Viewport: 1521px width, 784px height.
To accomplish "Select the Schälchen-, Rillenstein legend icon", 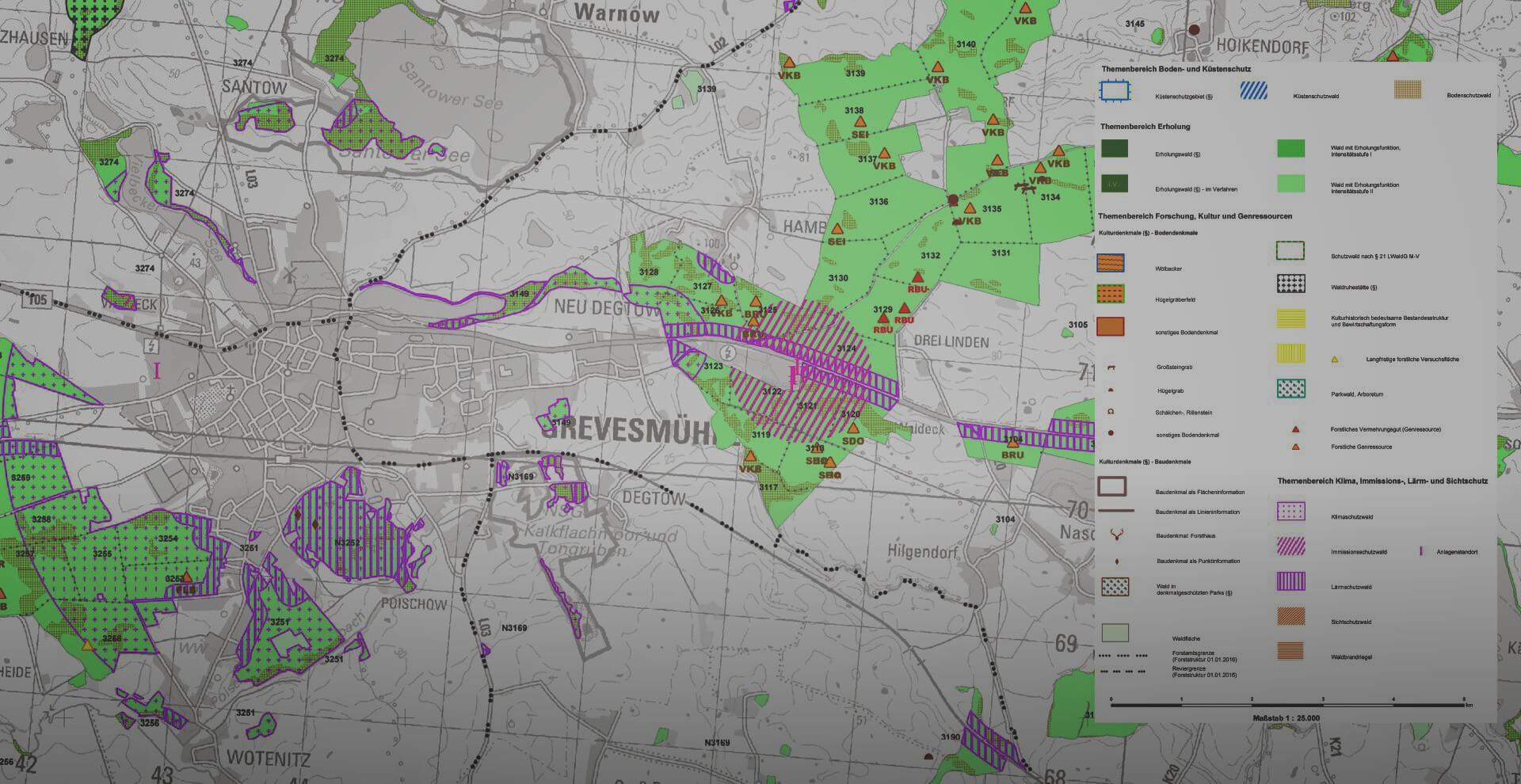I will 1111,412.
